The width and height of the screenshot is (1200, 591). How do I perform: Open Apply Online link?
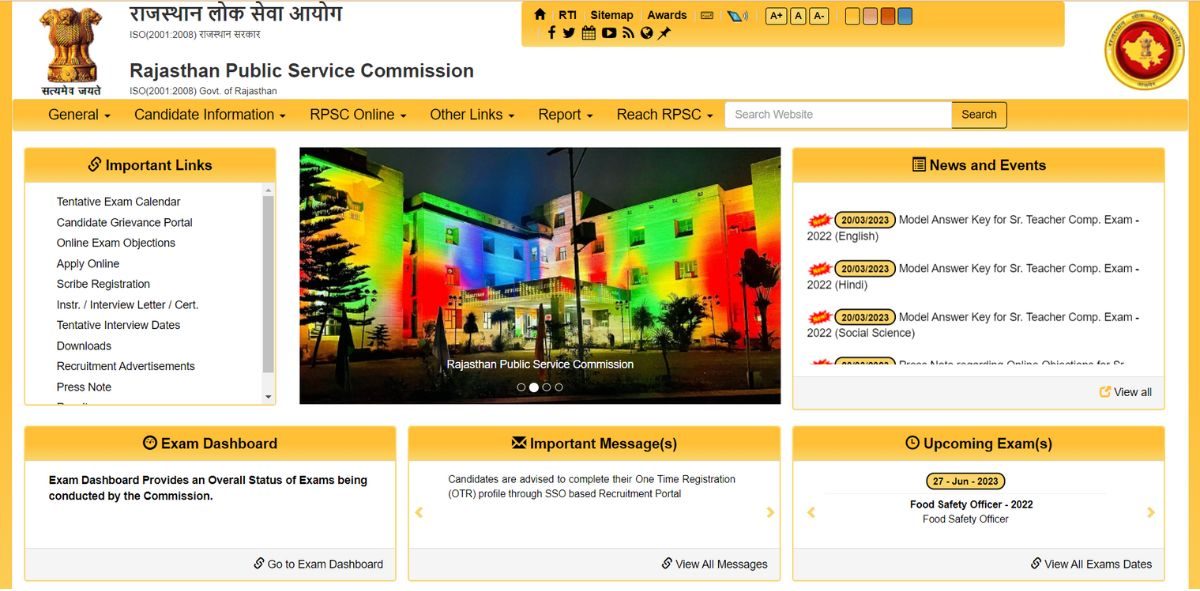pyautogui.click(x=88, y=264)
